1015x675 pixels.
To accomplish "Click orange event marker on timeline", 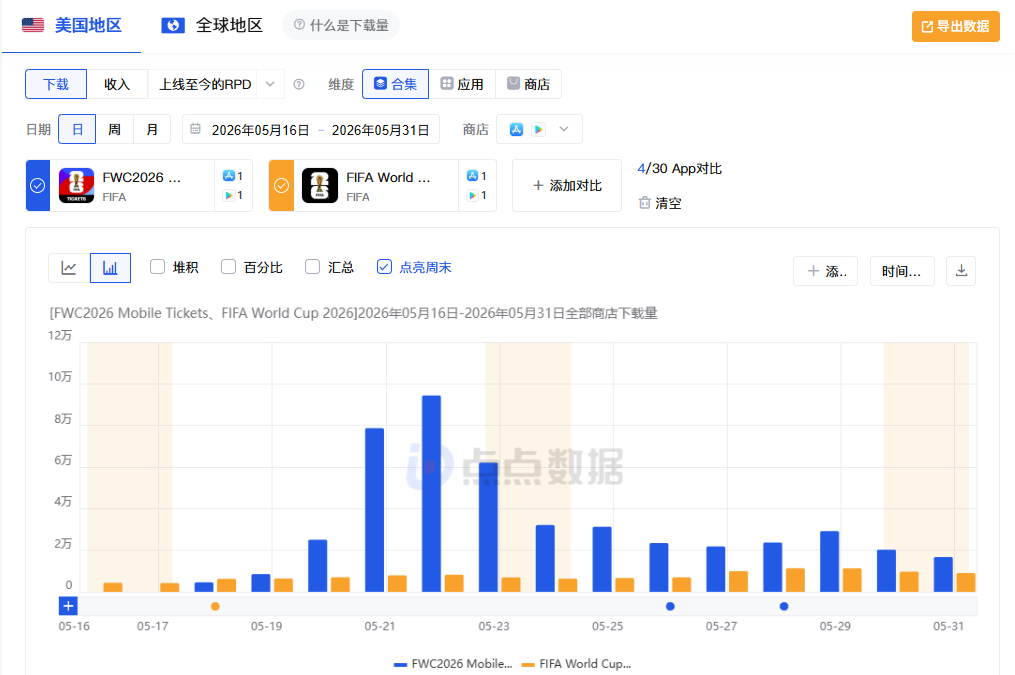I will [x=216, y=606].
